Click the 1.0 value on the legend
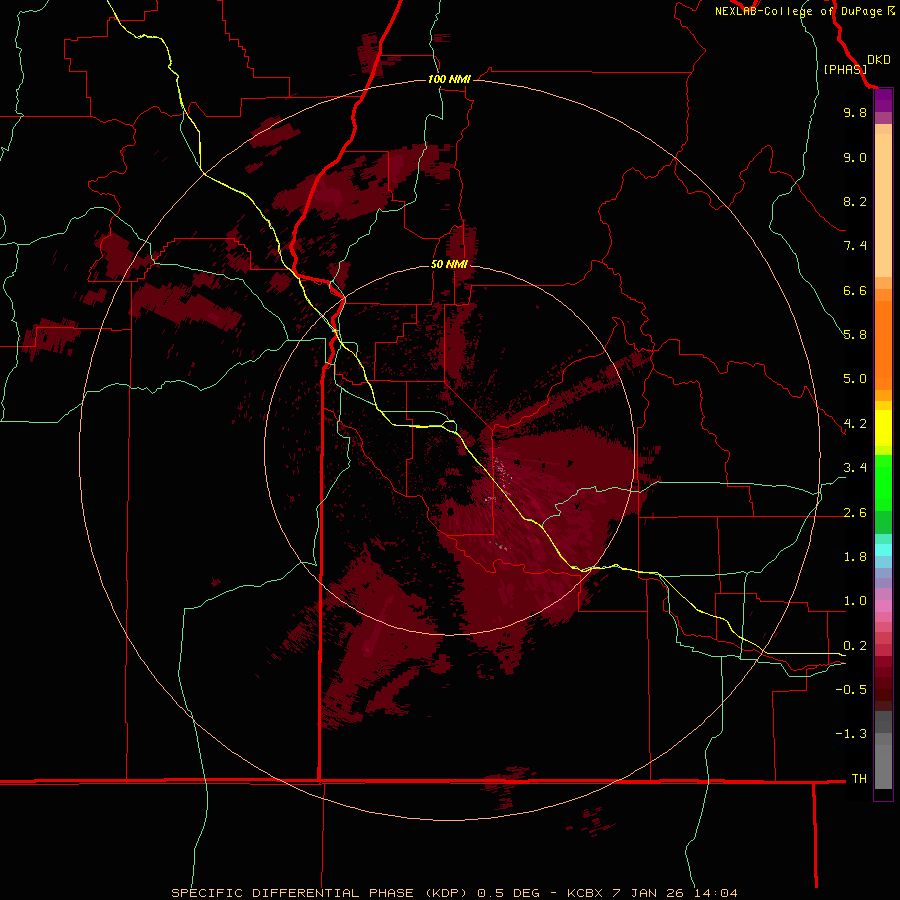This screenshot has height=900, width=900. coord(855,601)
